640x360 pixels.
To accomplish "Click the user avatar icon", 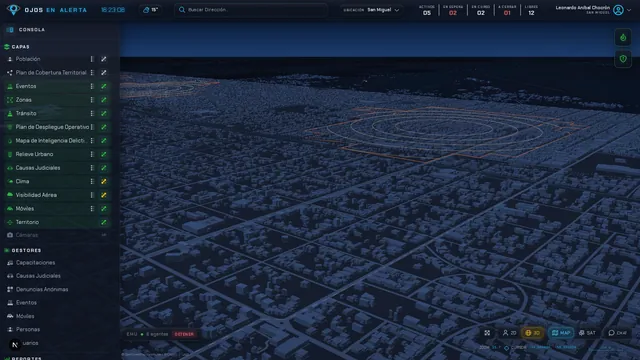I will point(618,10).
